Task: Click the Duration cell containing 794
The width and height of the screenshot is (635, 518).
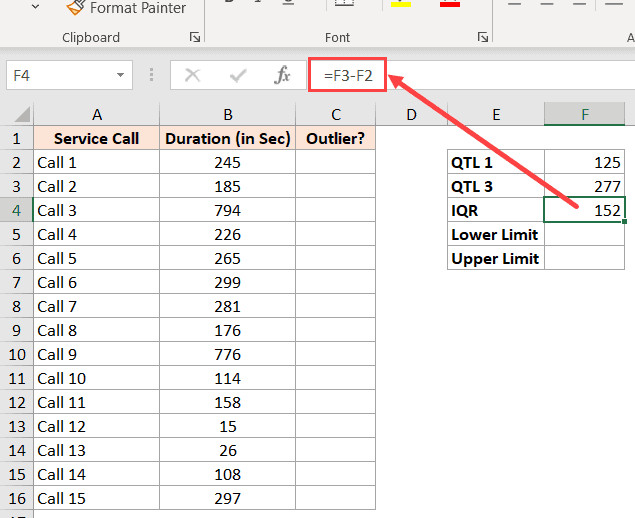Action: pyautogui.click(x=228, y=210)
